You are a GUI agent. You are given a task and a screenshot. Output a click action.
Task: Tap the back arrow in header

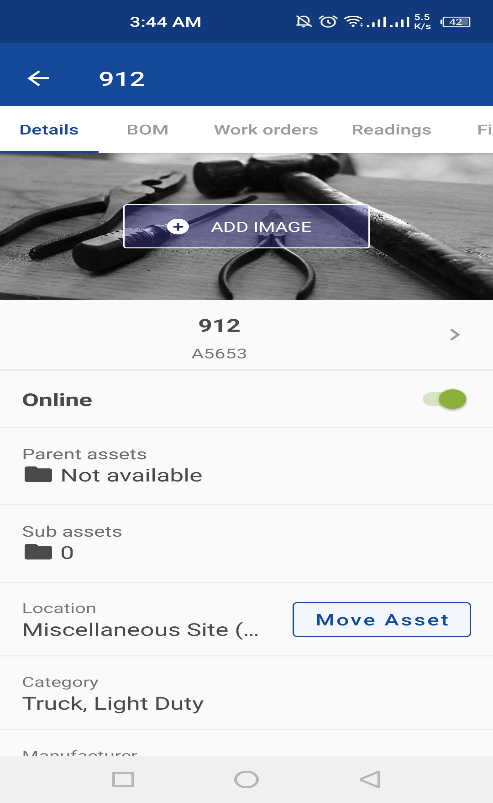pyautogui.click(x=38, y=78)
